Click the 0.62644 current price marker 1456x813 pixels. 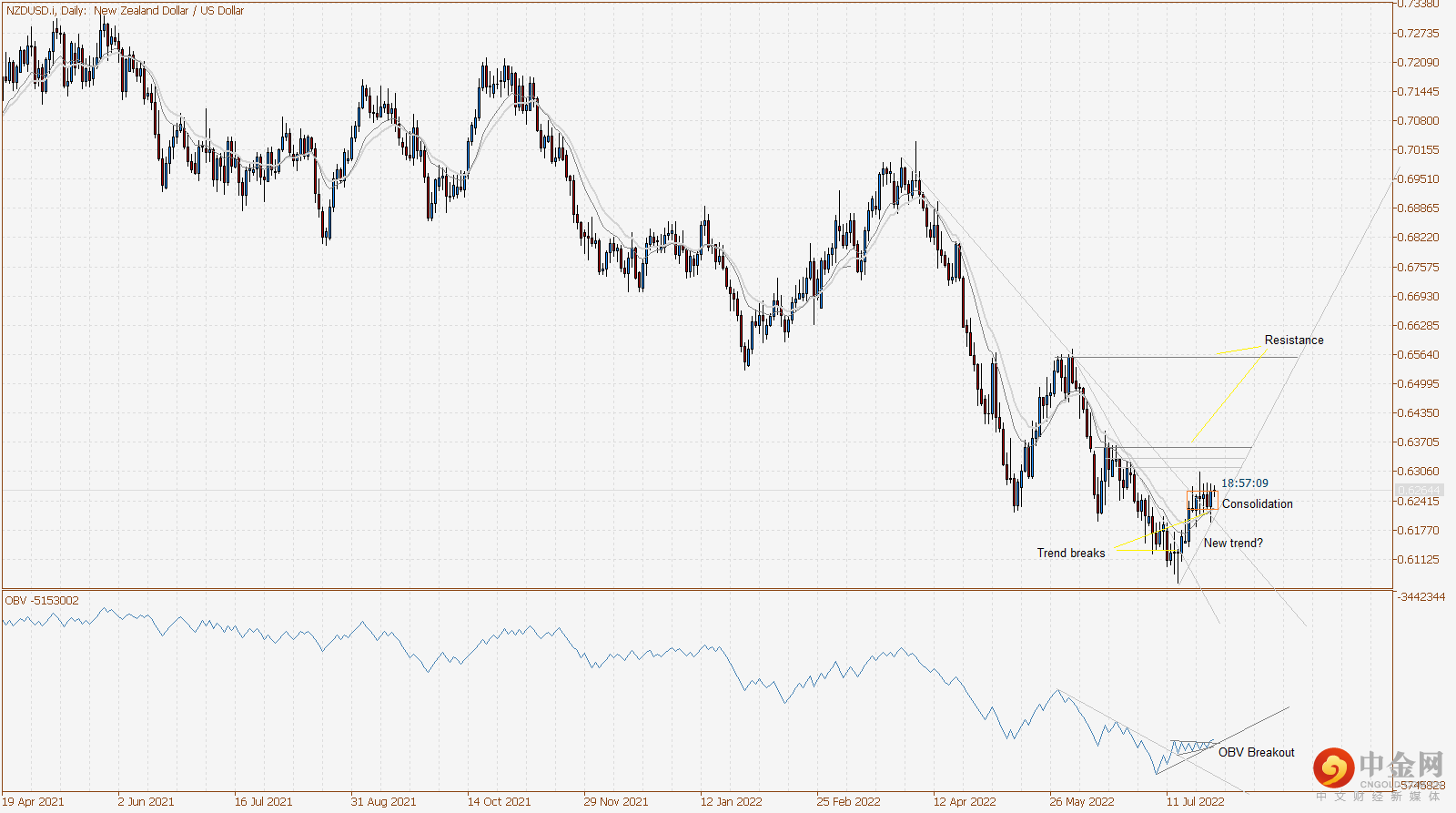coord(1420,491)
